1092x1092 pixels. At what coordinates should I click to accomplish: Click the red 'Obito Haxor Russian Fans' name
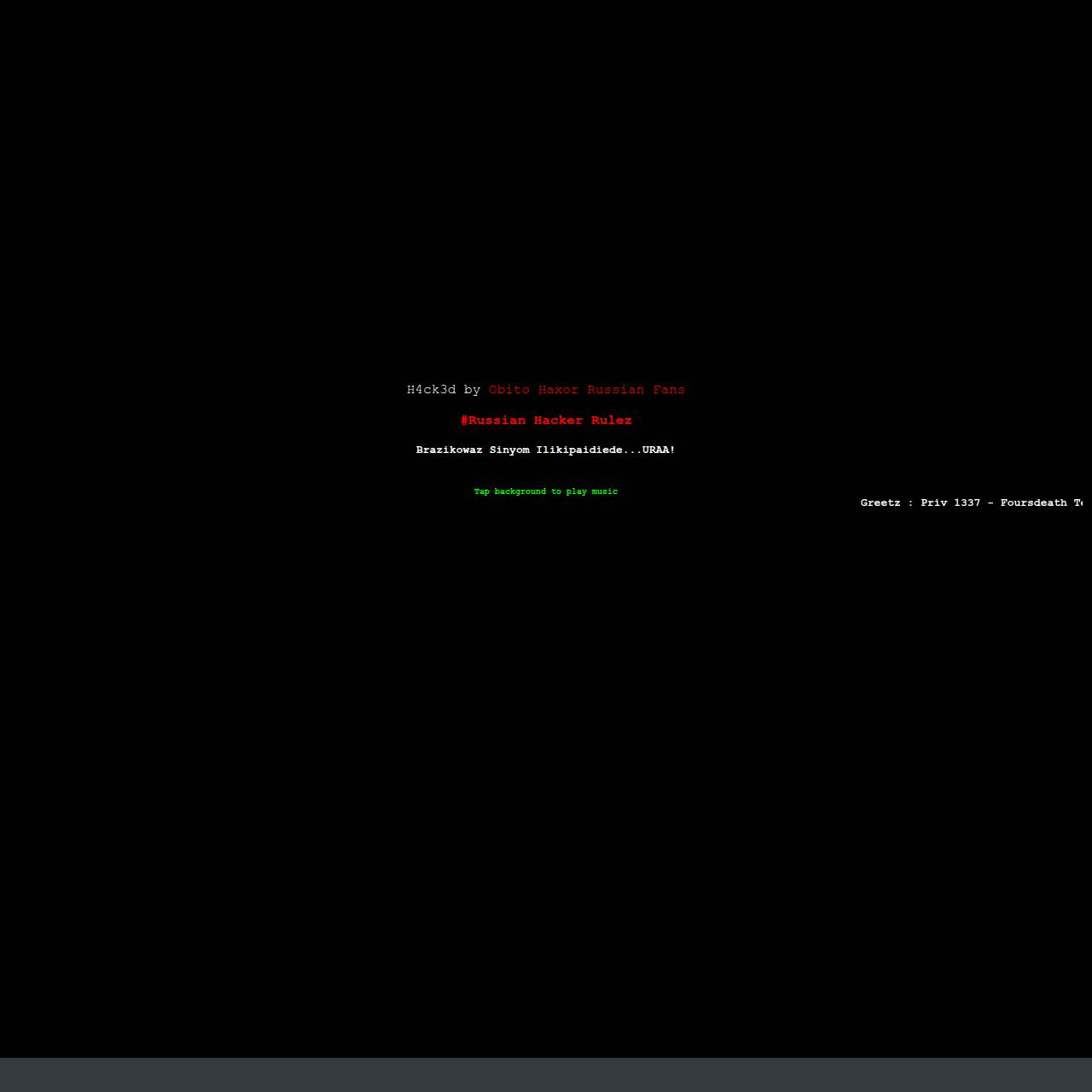click(x=587, y=390)
